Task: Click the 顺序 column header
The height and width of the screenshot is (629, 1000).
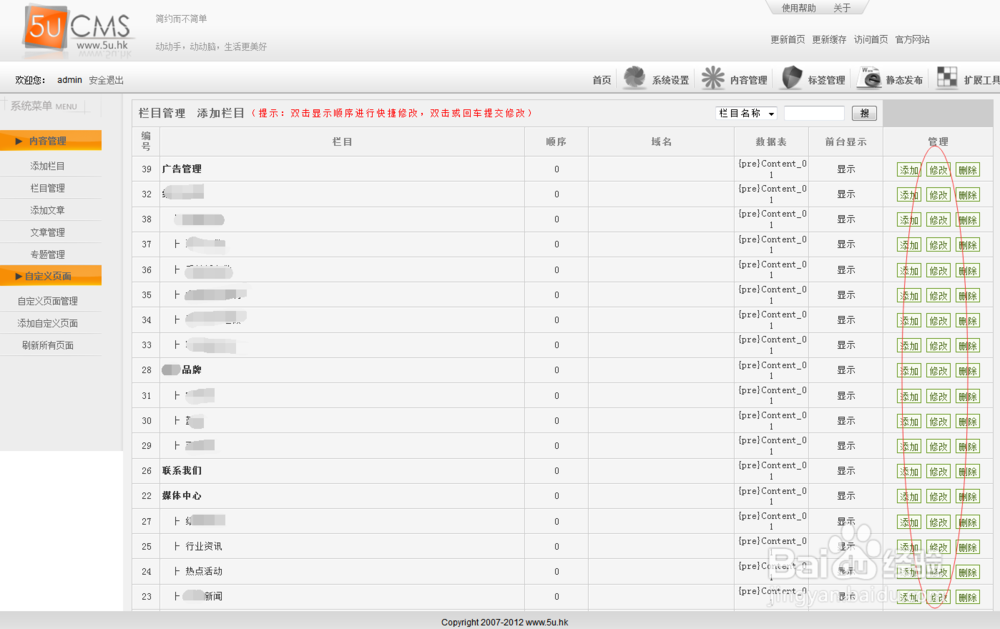Action: click(x=556, y=142)
